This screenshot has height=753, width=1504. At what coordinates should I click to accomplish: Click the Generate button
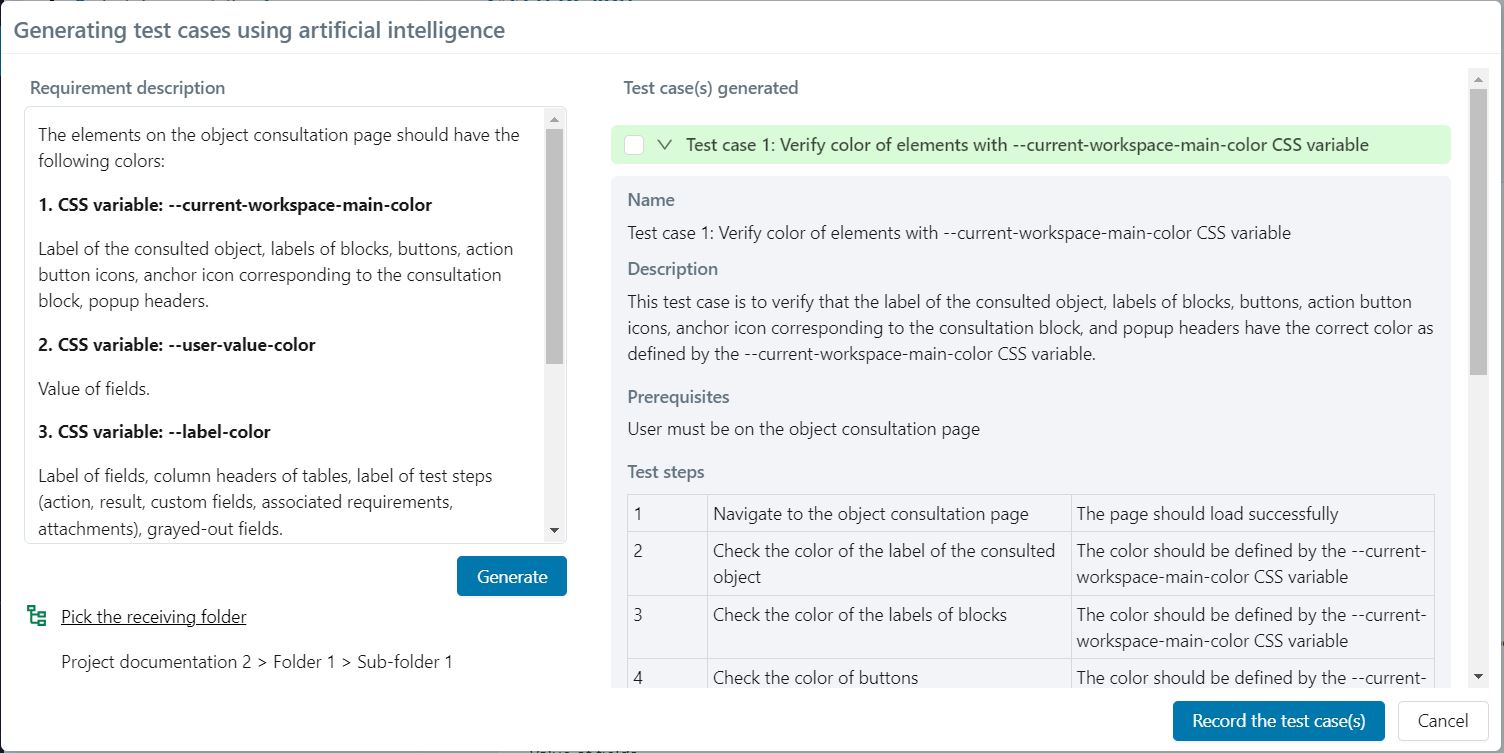coord(511,576)
